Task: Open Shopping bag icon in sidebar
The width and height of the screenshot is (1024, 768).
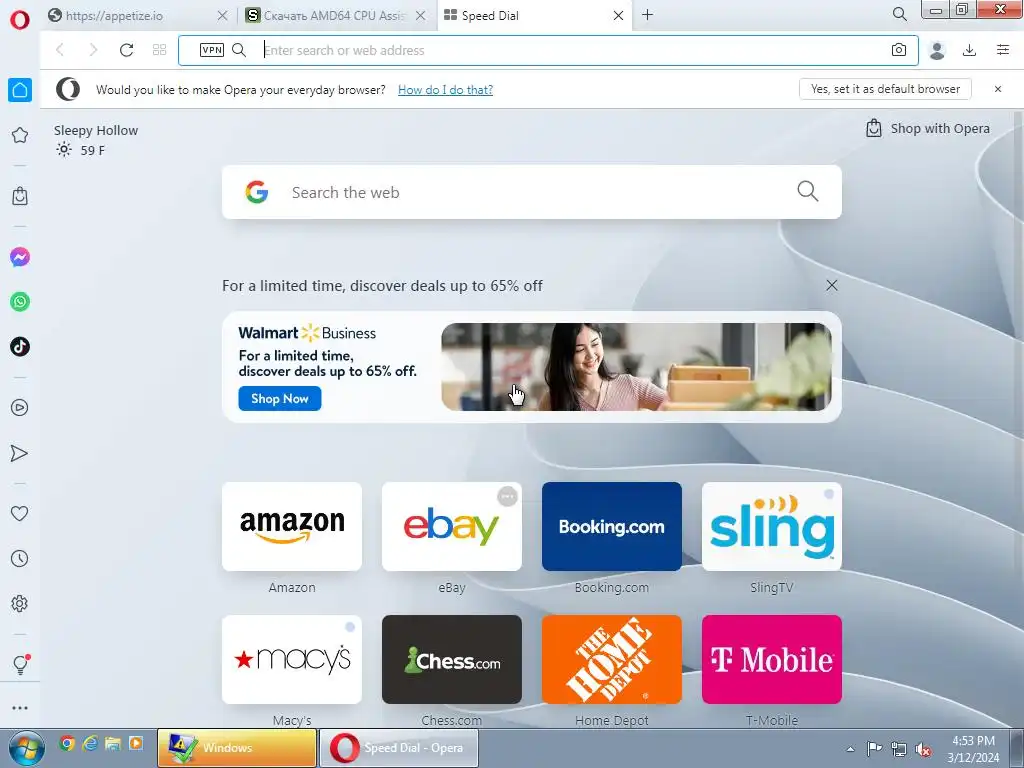Action: tap(20, 196)
